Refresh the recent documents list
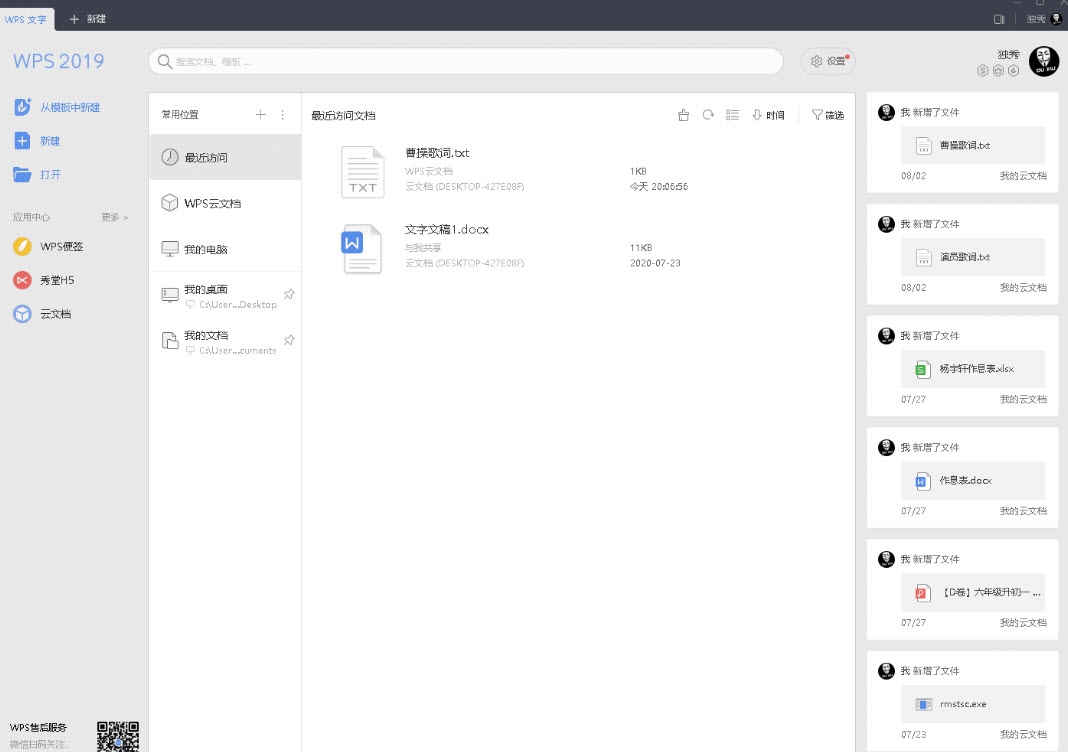 708,114
